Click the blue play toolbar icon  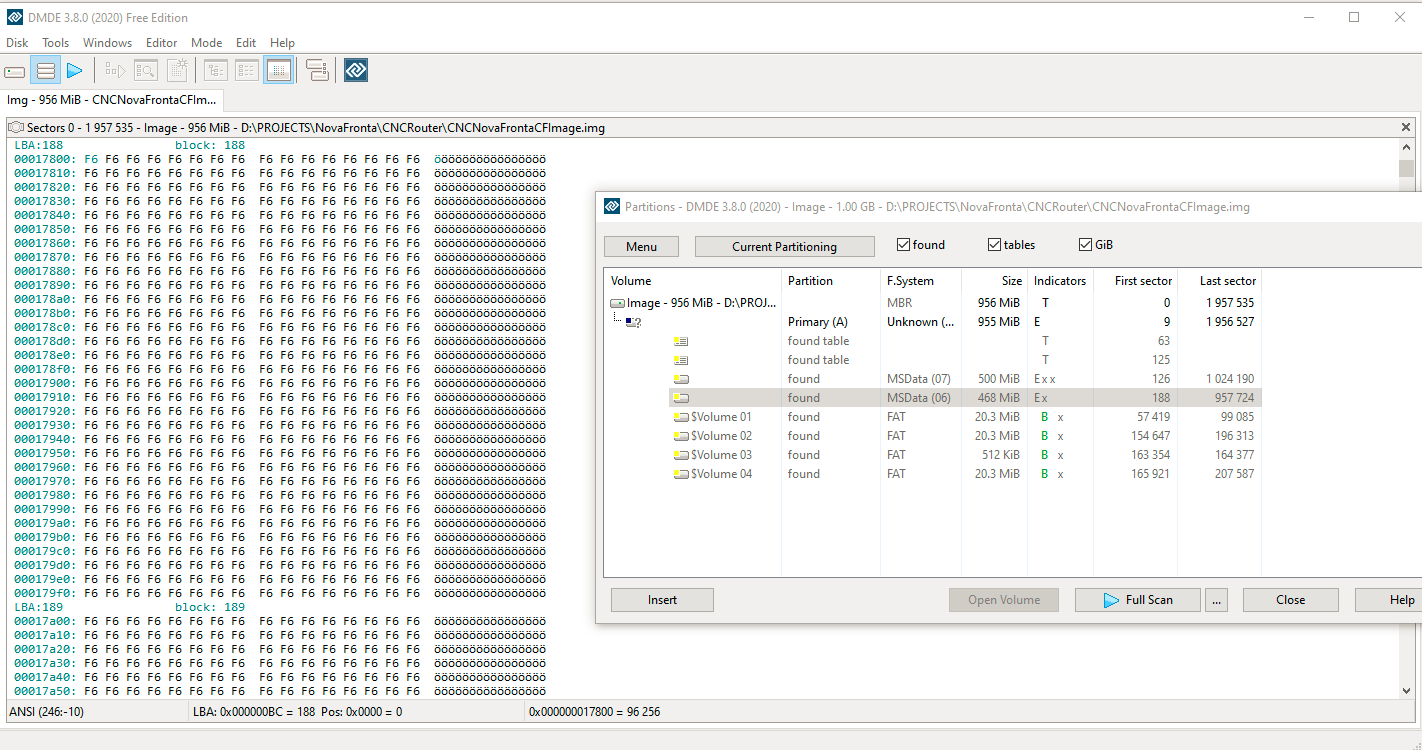[75, 71]
